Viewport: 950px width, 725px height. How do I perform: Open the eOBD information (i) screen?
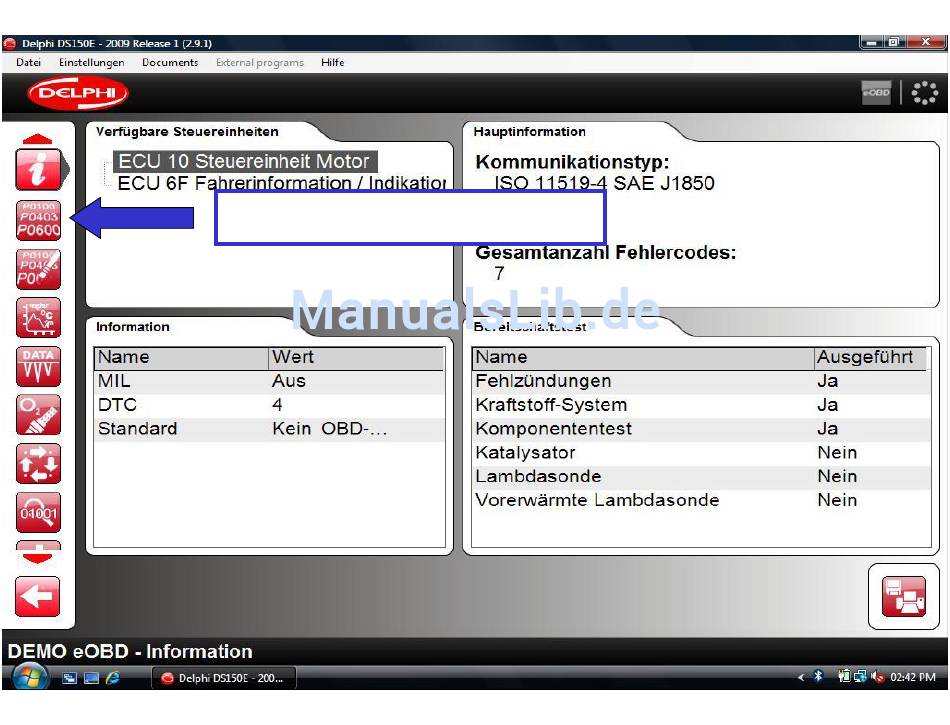tap(38, 170)
